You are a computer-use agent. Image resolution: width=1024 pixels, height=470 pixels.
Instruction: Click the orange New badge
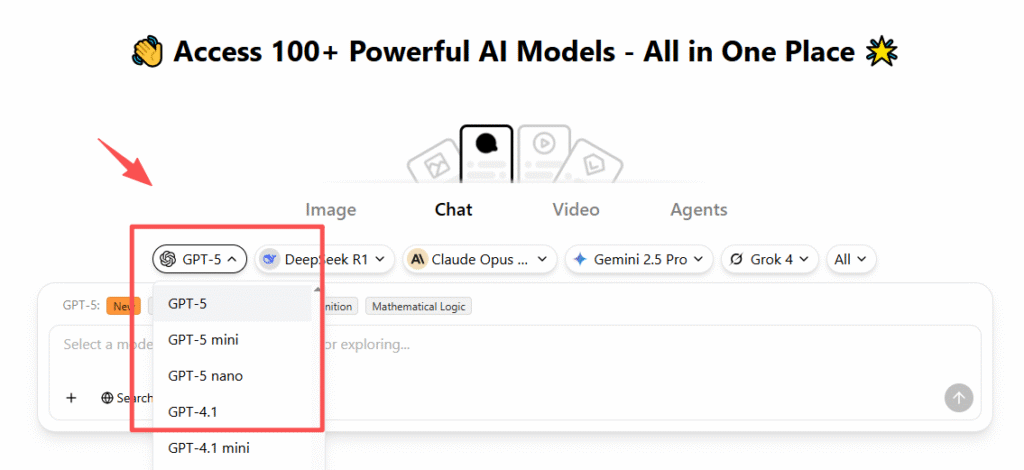pos(123,306)
